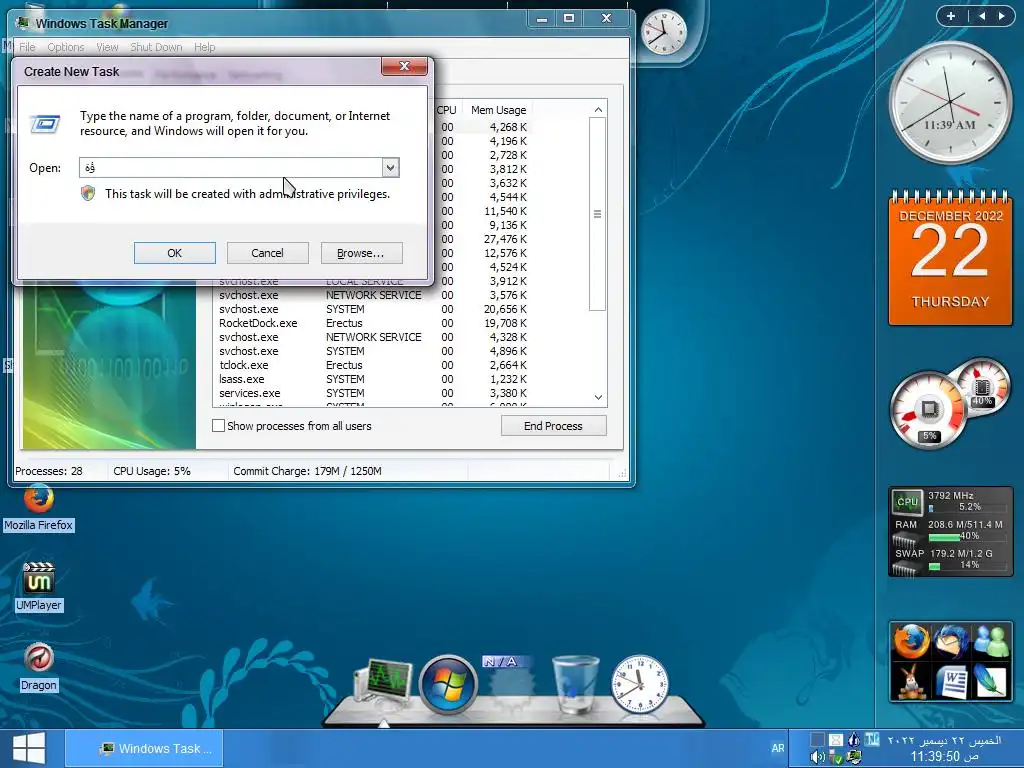Click the AR language indicator
The width and height of the screenshot is (1024, 768).
pyautogui.click(x=777, y=748)
